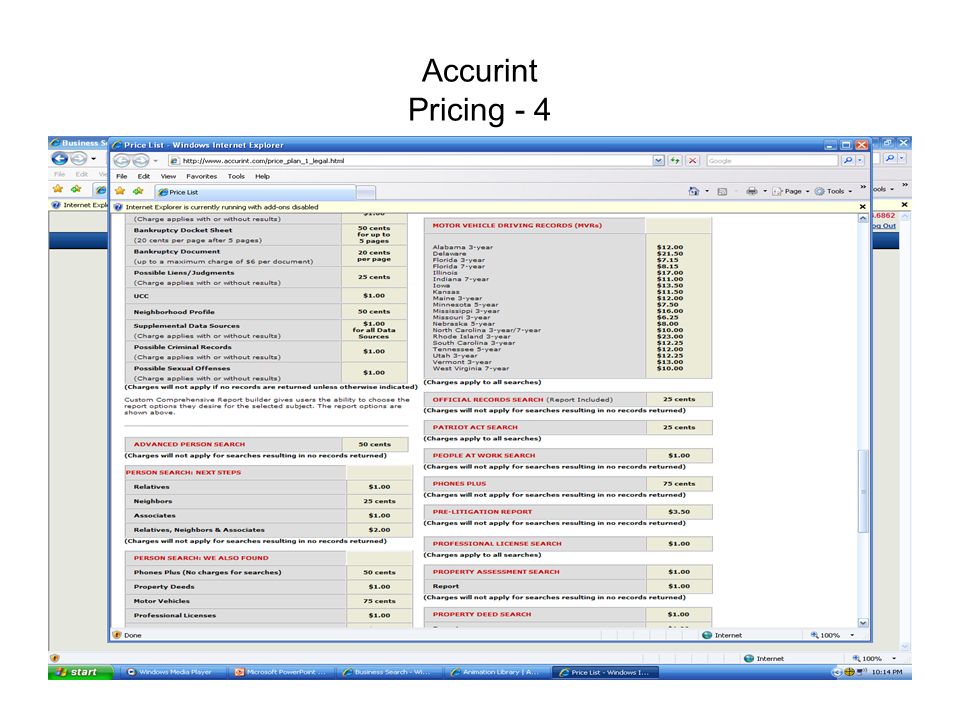Open the recent pages dropdown arrow
The image size is (960, 720).
[x=156, y=161]
